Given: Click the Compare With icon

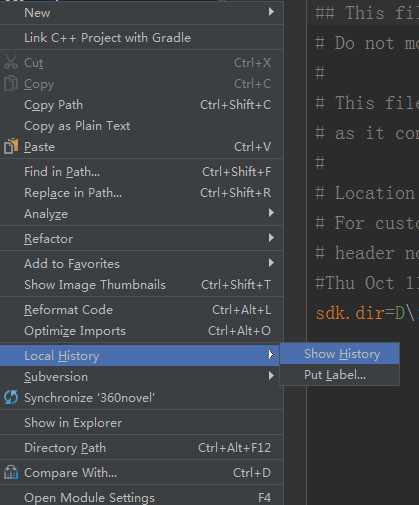Looking at the screenshot, I should tap(11, 472).
